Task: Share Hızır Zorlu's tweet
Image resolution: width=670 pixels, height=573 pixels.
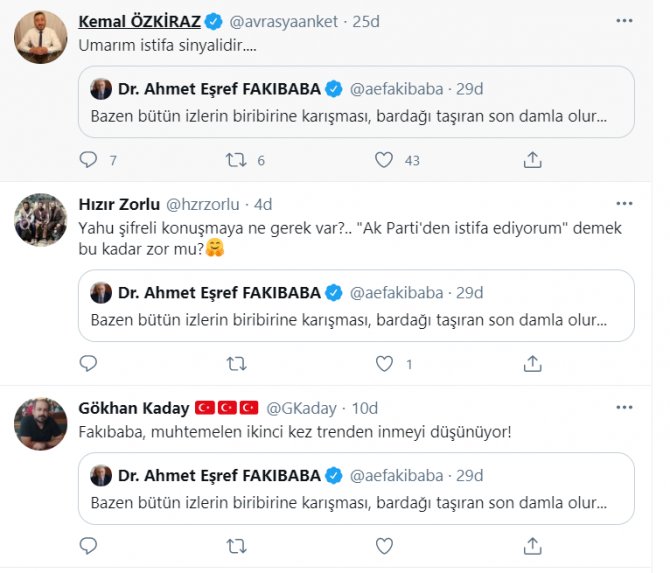Action: [x=532, y=364]
